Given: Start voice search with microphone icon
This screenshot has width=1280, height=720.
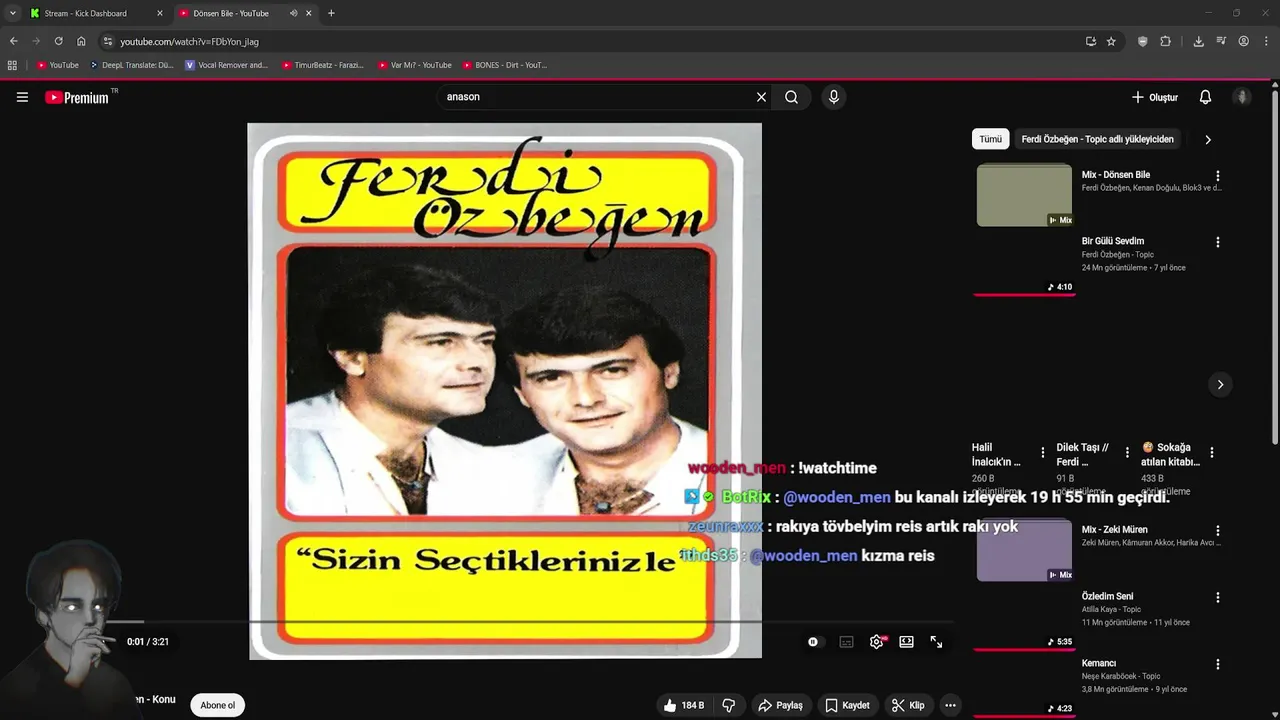Looking at the screenshot, I should 833,97.
